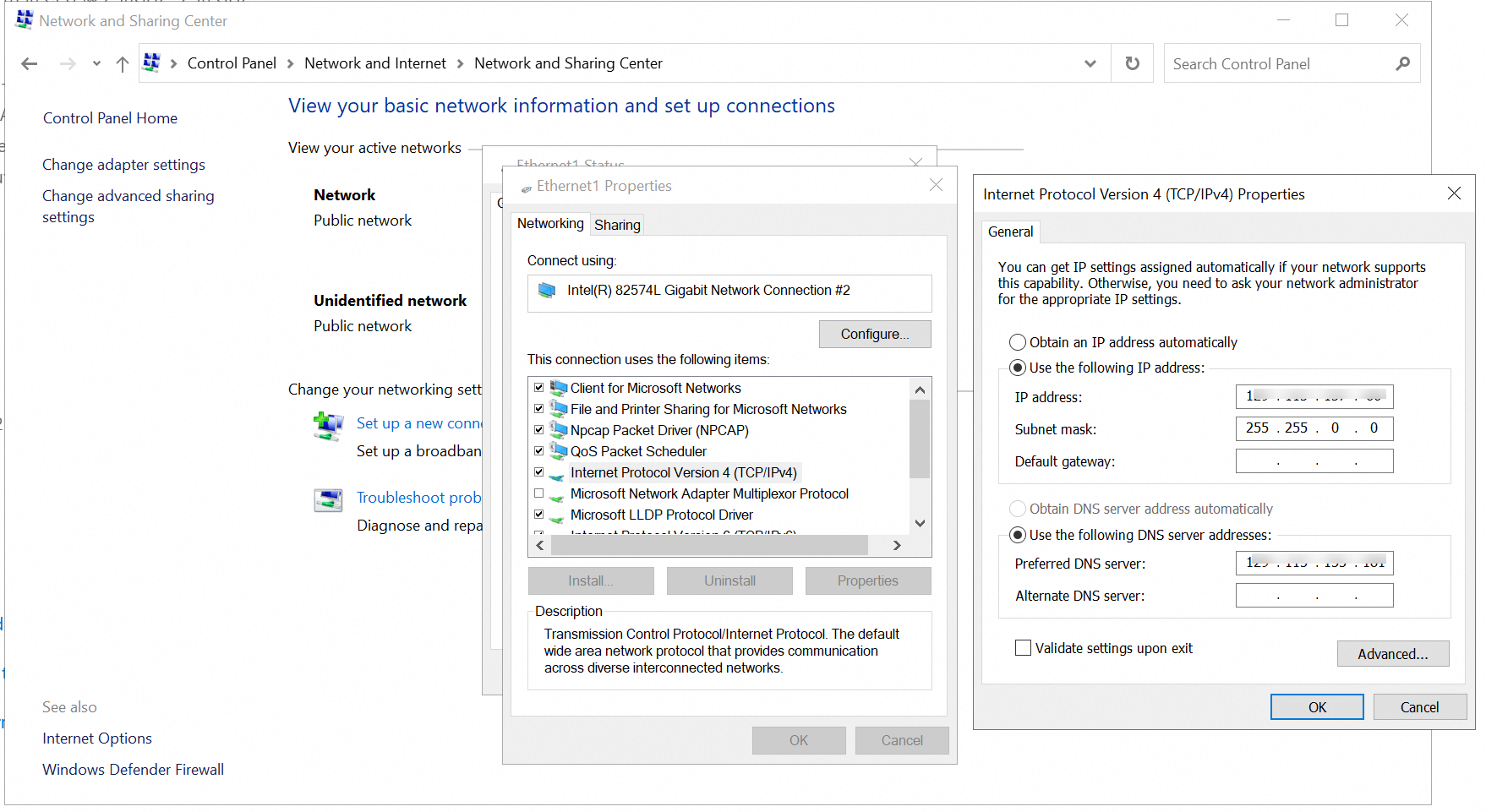Expand chevron after Network and Internet breadcrumb

point(461,64)
